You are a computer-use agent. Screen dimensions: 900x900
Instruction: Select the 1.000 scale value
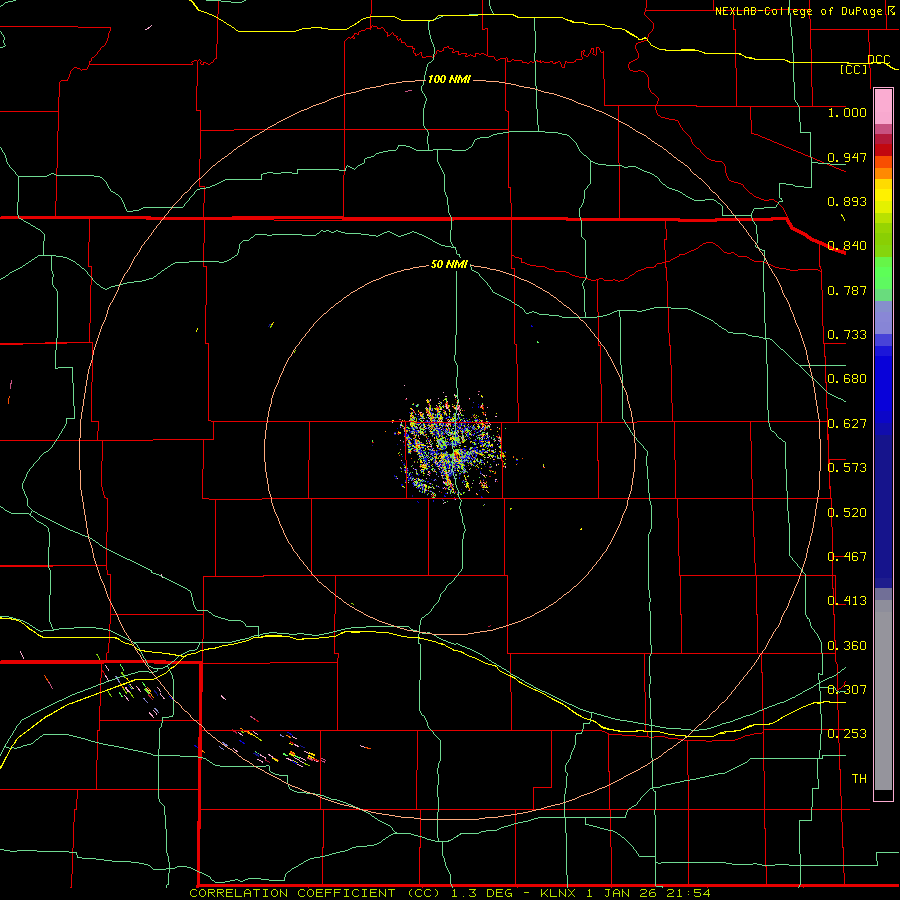point(847,112)
